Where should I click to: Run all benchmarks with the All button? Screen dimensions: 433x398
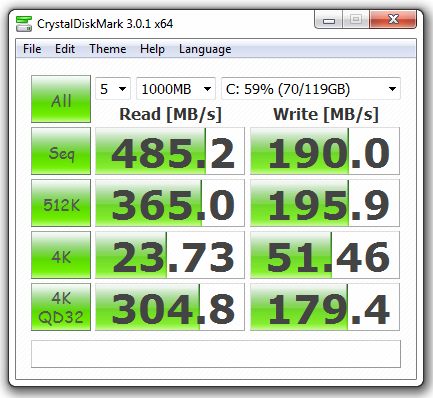[x=61, y=99]
